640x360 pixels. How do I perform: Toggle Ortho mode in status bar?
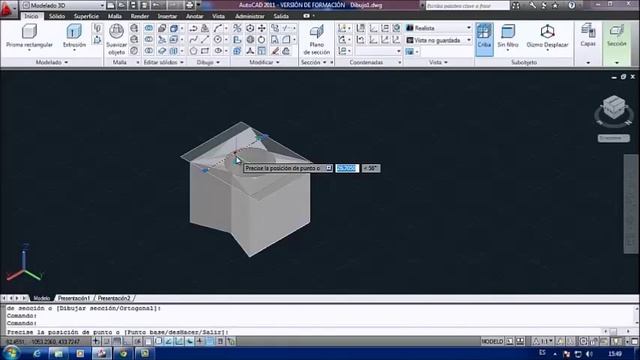(127, 341)
